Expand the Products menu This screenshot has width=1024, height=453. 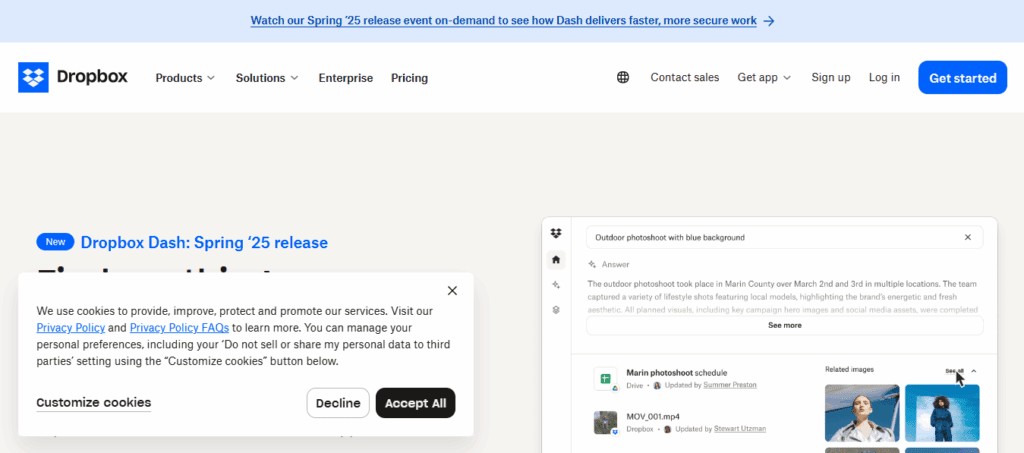tap(185, 78)
